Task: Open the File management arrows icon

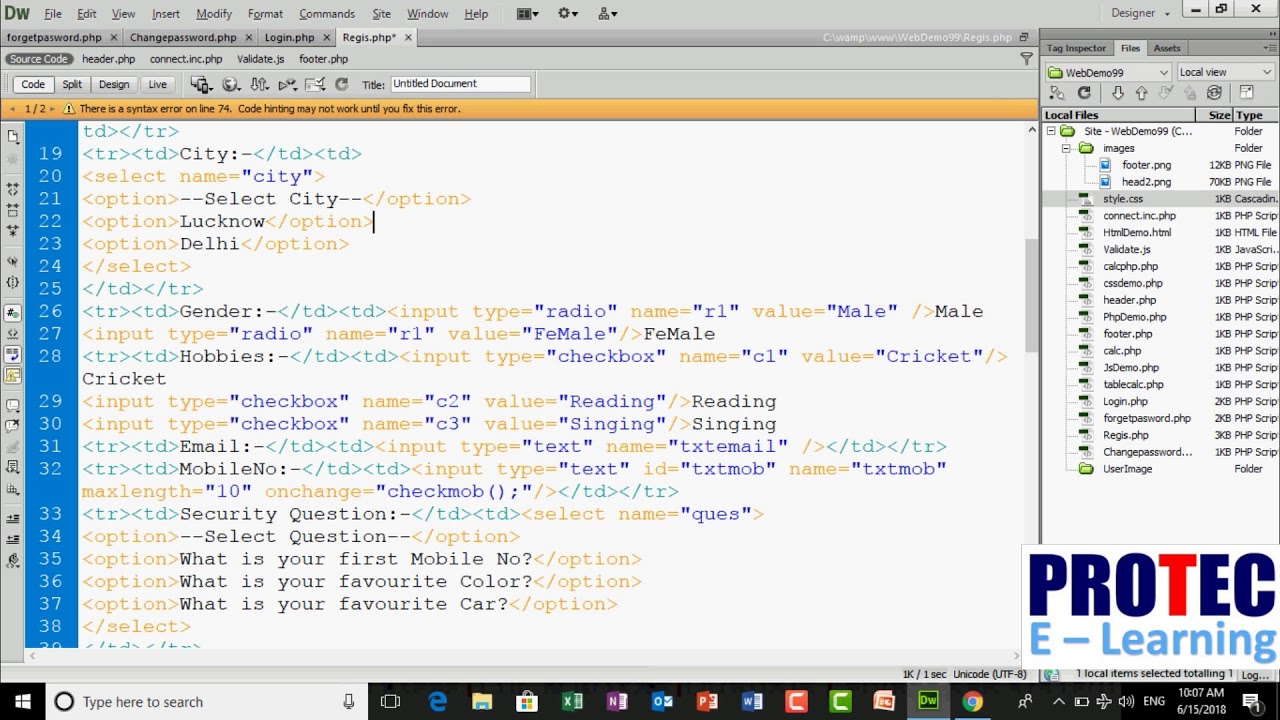Action: tap(260, 85)
